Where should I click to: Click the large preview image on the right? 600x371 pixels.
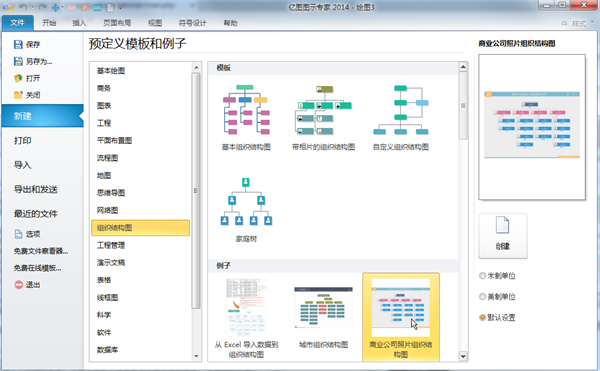point(532,127)
